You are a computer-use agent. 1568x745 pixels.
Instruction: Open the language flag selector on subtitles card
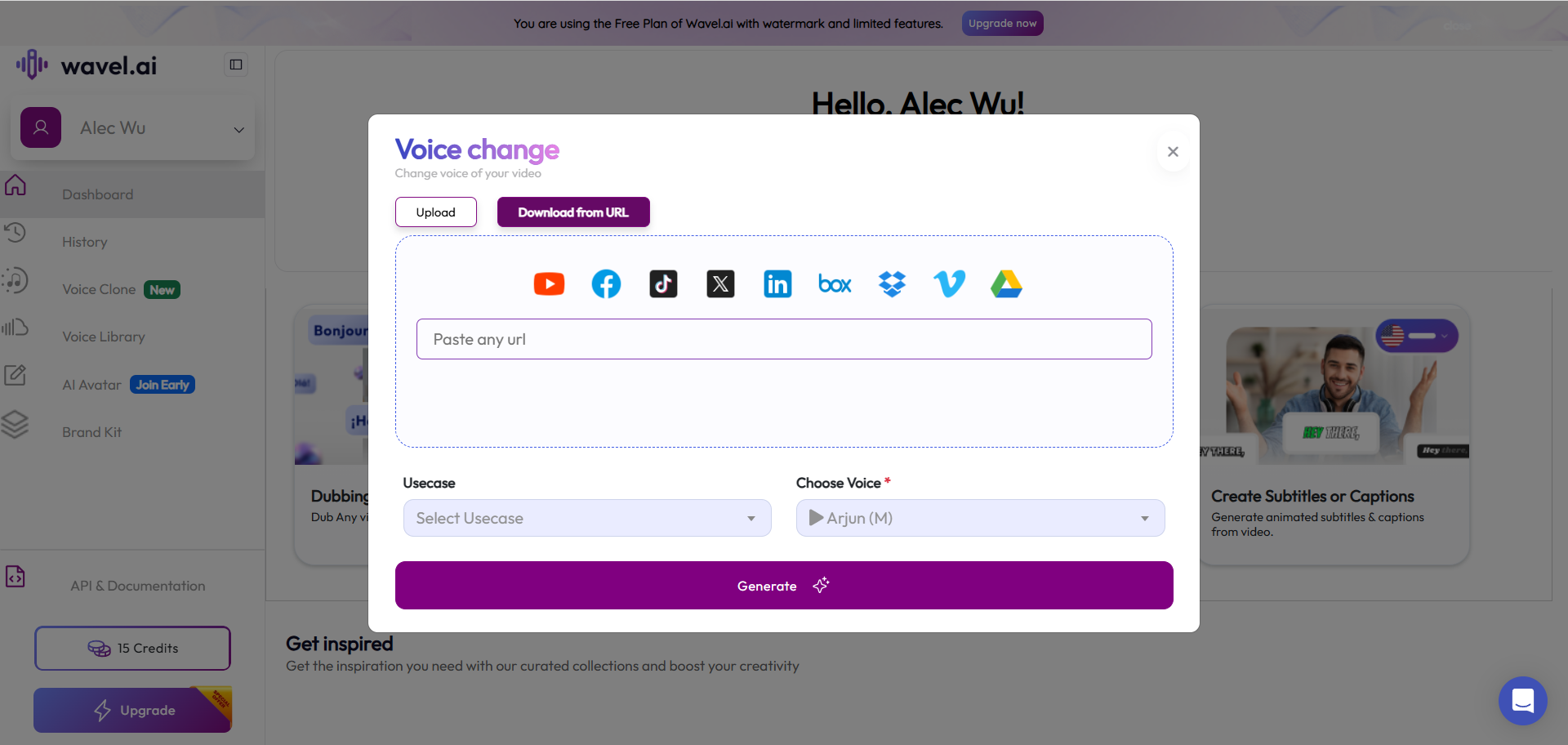coord(1417,336)
